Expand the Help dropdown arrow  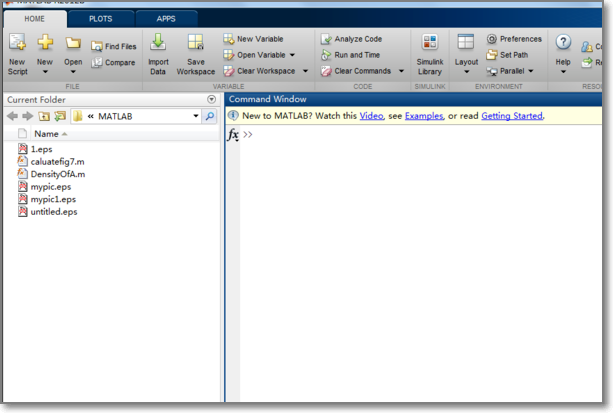click(x=563, y=72)
